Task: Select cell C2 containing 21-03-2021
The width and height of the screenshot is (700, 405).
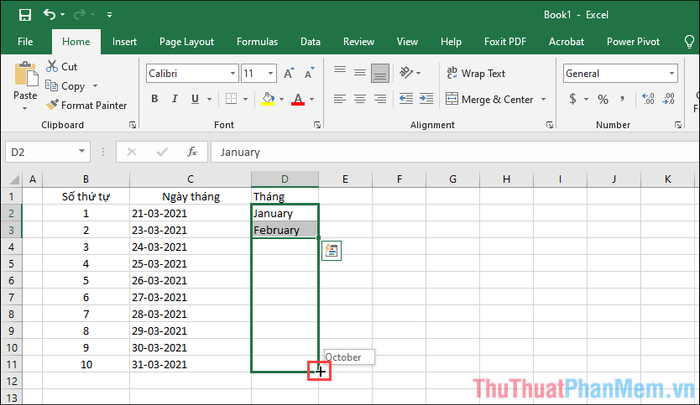Action: pos(189,214)
